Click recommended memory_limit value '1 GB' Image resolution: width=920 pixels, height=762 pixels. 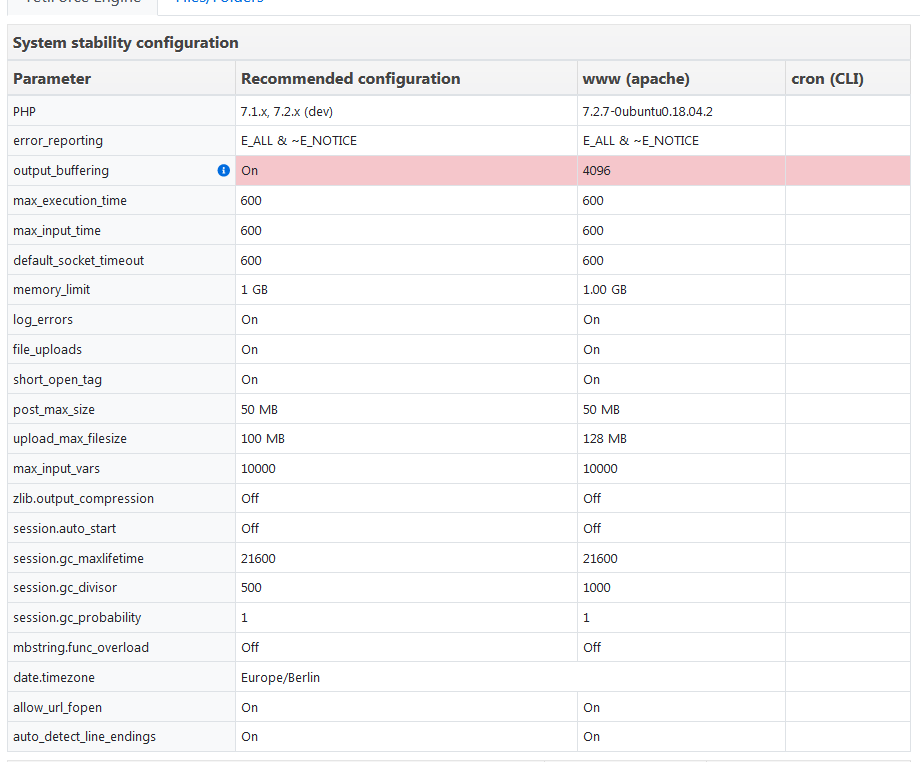pyautogui.click(x=255, y=290)
